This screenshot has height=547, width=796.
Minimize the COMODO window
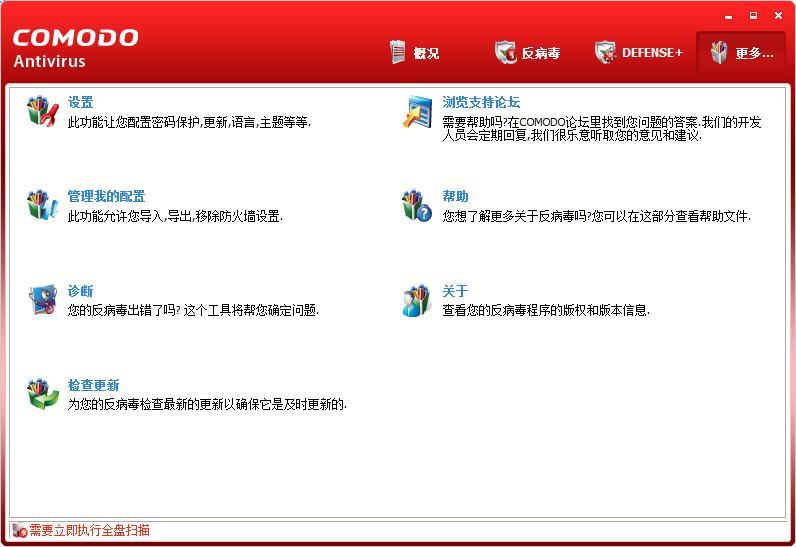click(x=728, y=16)
